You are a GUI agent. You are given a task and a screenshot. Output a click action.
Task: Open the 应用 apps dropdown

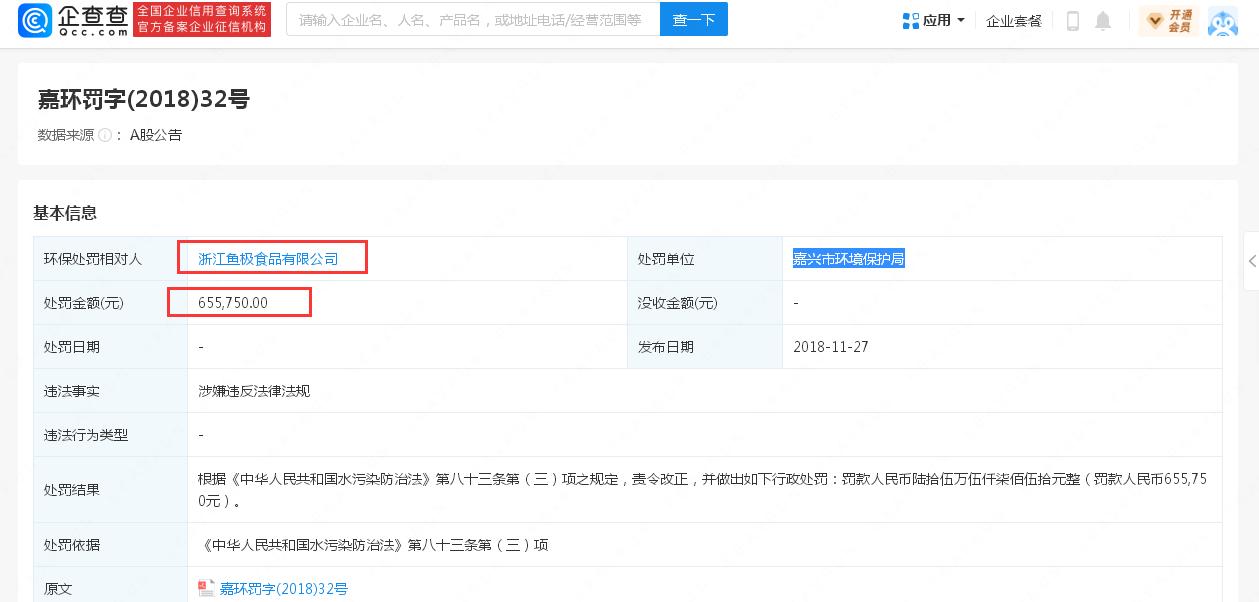934,20
